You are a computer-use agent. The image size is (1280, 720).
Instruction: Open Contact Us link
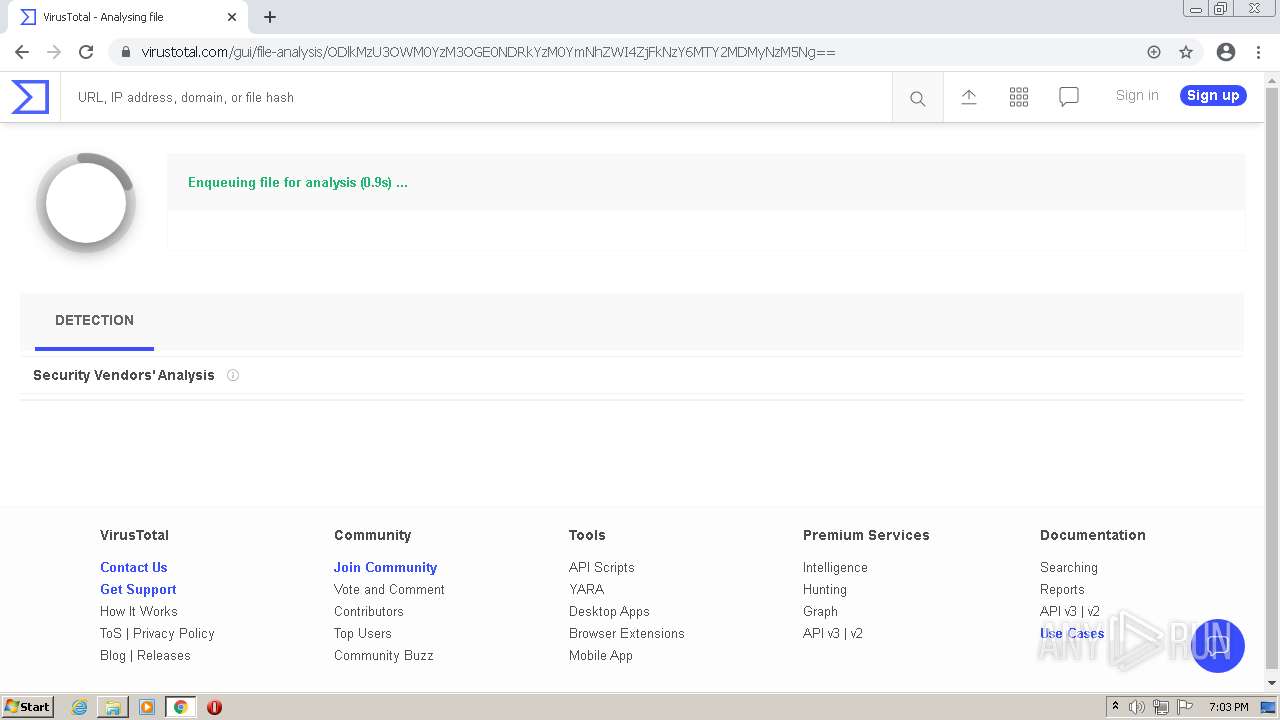point(134,567)
